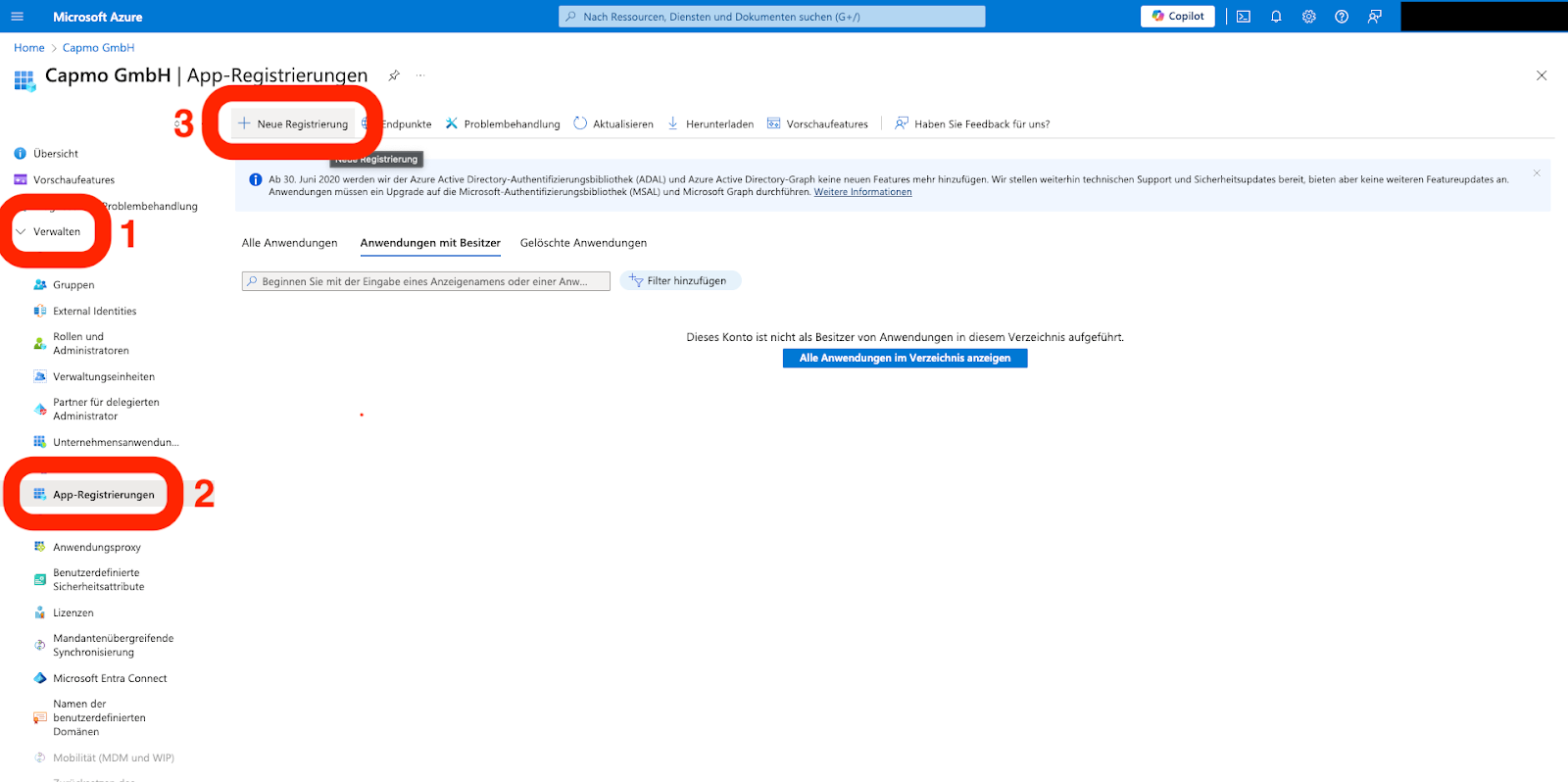Click the External Identities icon
This screenshot has width=1568, height=782.
coord(40,312)
